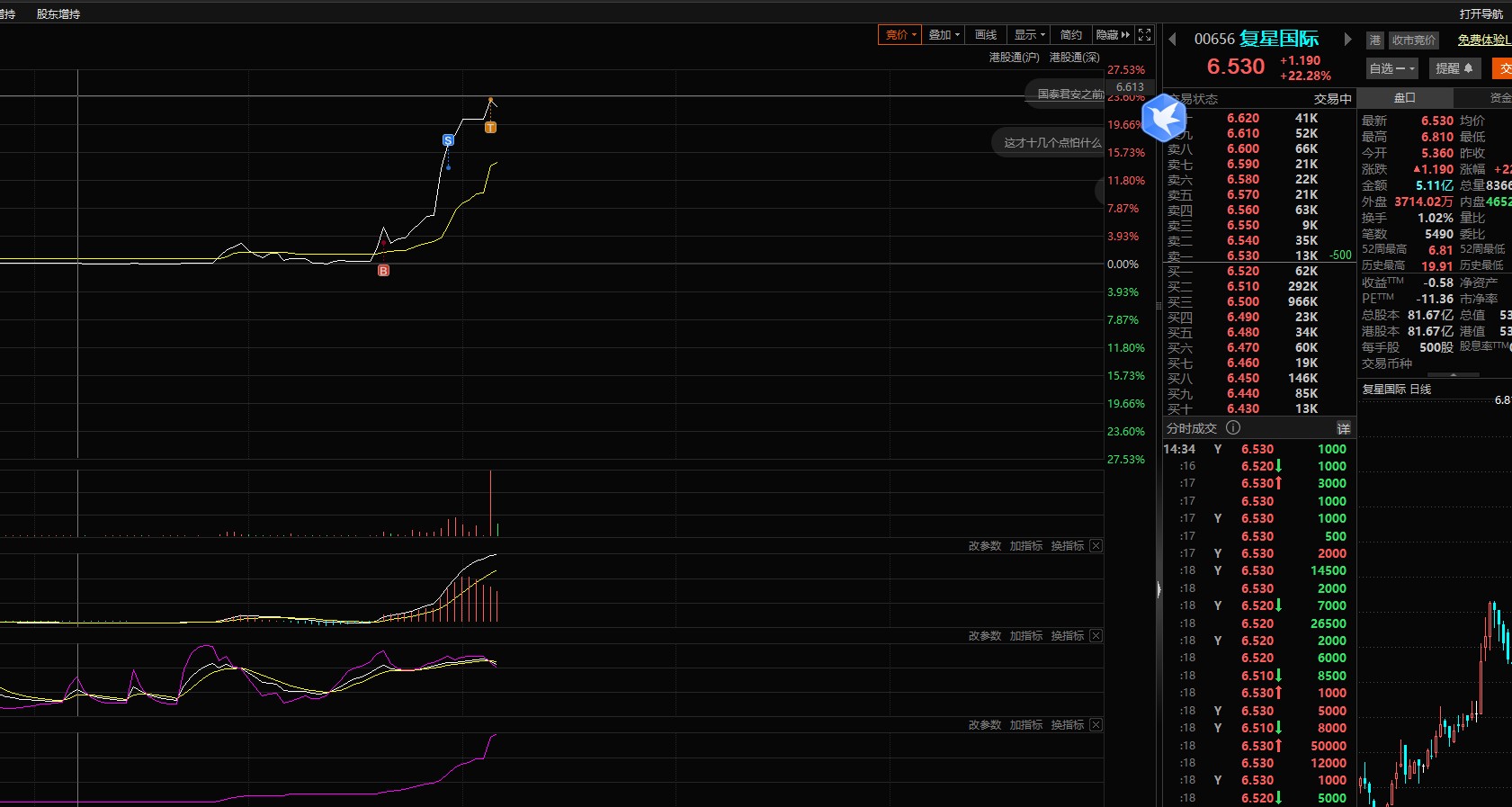Click the 股东增持 tab at top
1512x807 pixels.
[58, 14]
